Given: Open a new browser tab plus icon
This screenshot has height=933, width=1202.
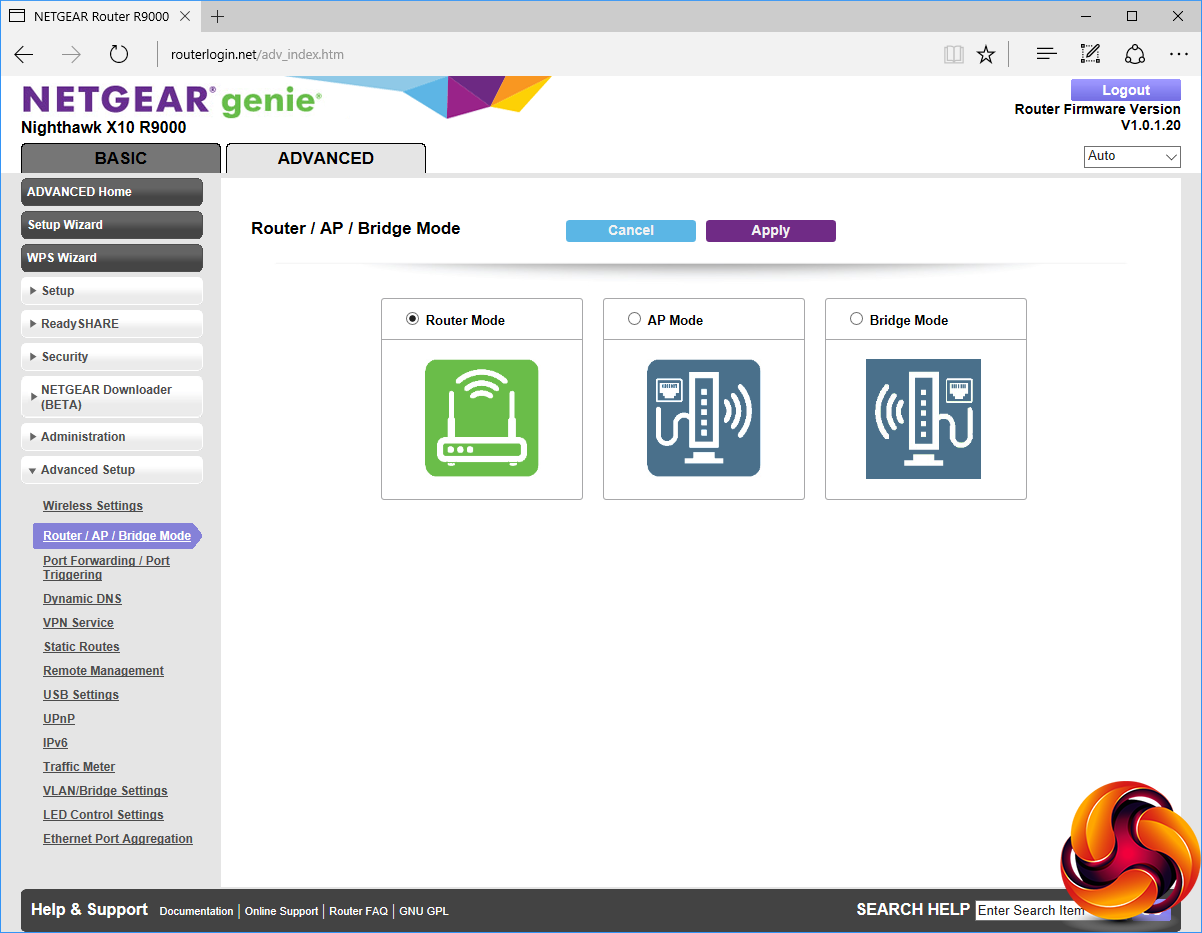Looking at the screenshot, I should click(218, 16).
